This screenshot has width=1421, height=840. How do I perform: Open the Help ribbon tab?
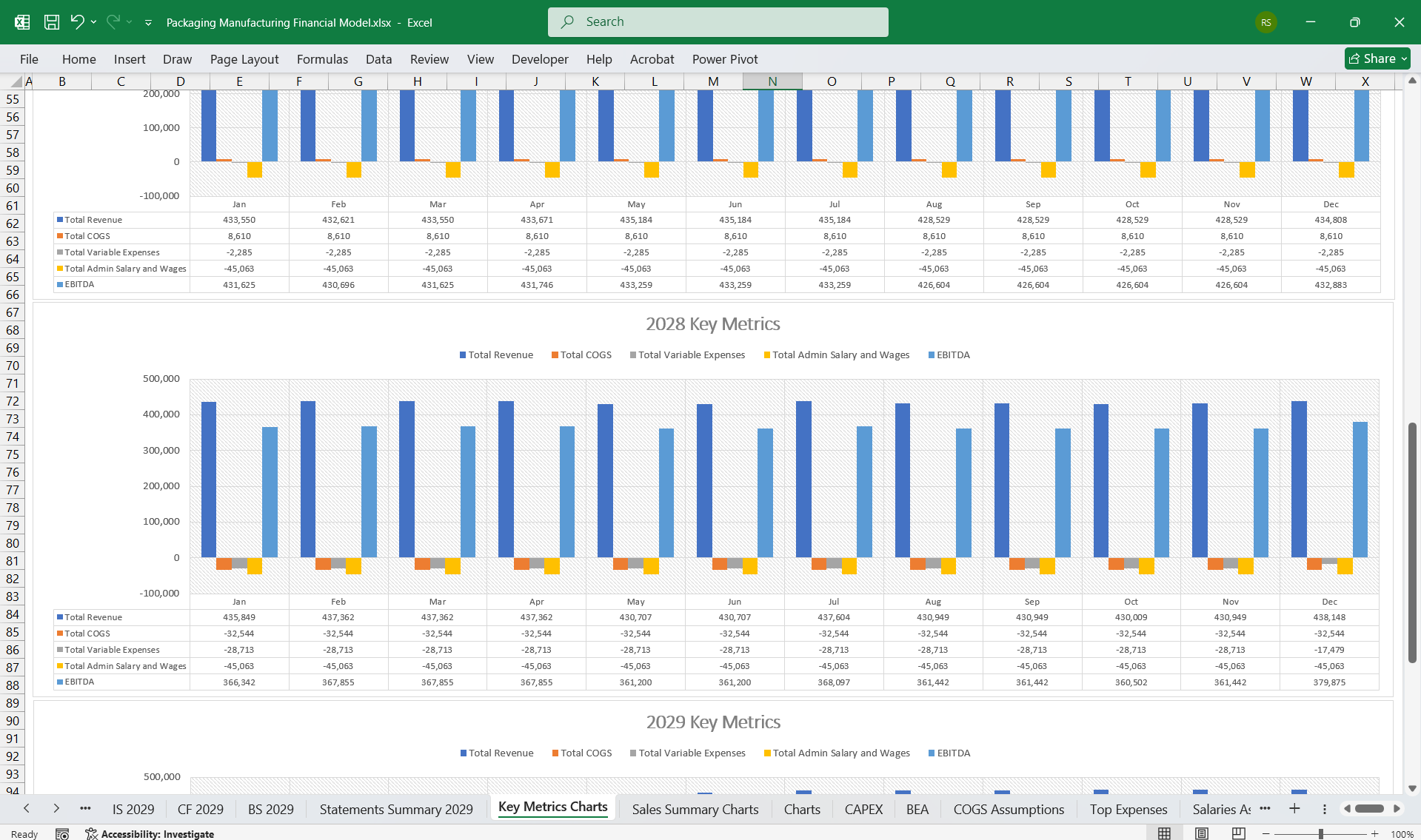[x=599, y=59]
